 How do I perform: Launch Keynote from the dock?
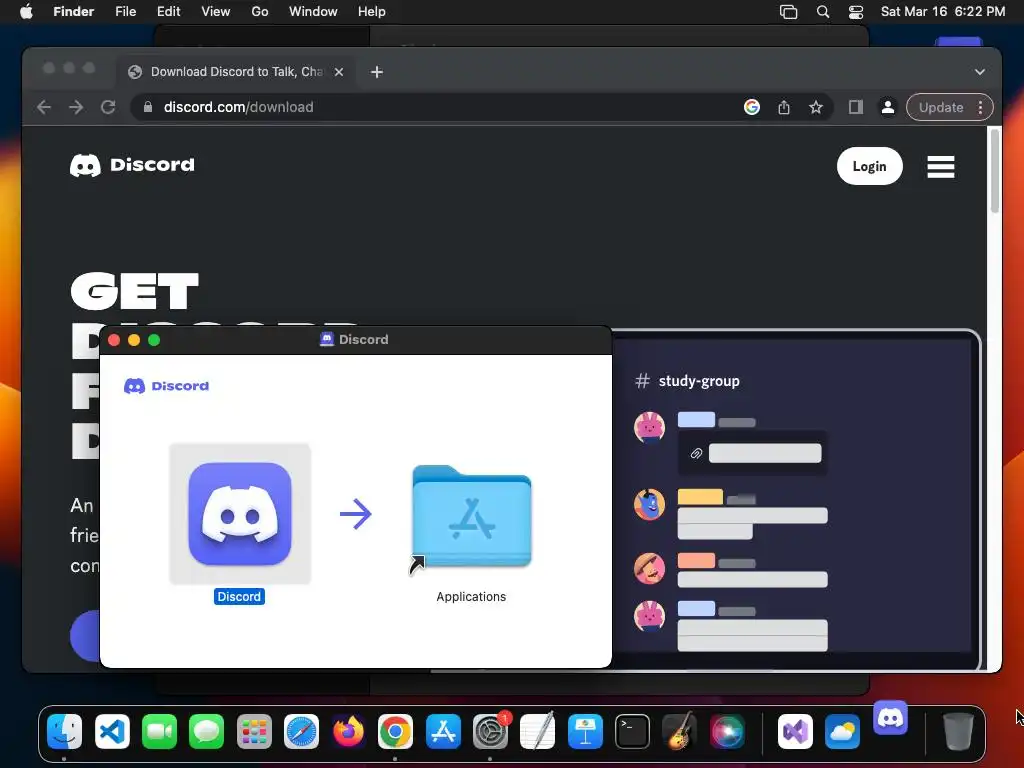pyautogui.click(x=585, y=731)
